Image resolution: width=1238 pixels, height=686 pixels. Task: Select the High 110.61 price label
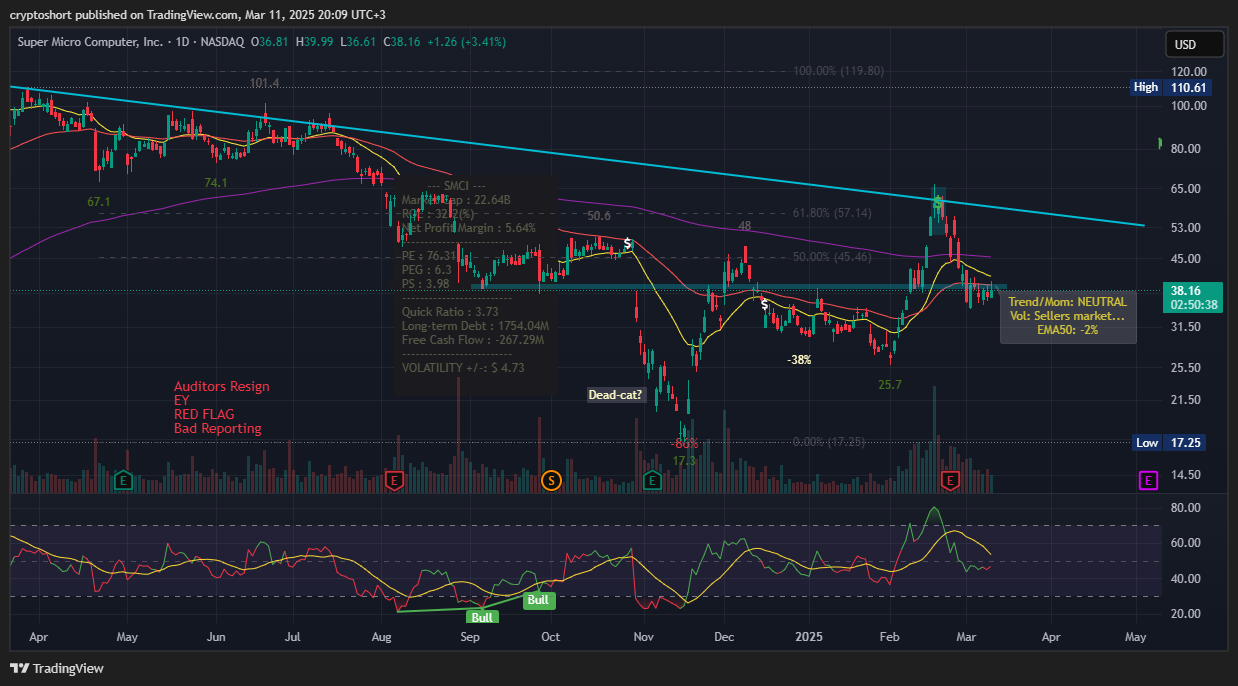pyautogui.click(x=1171, y=87)
